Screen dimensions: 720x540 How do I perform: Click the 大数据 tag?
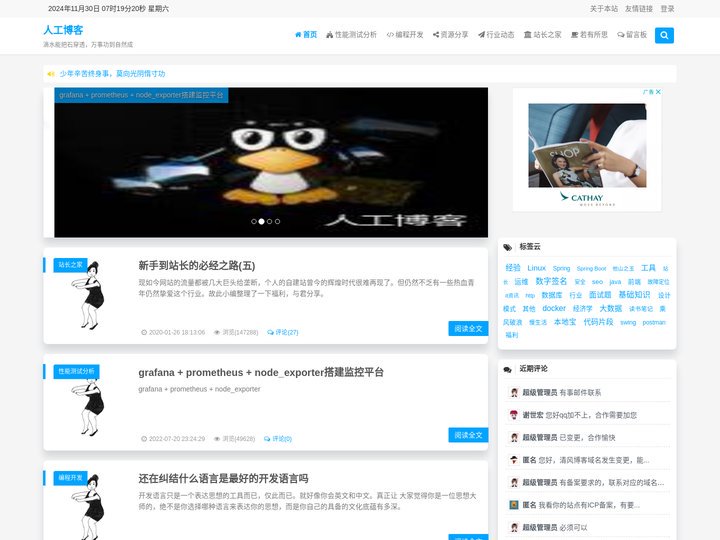[x=611, y=308]
